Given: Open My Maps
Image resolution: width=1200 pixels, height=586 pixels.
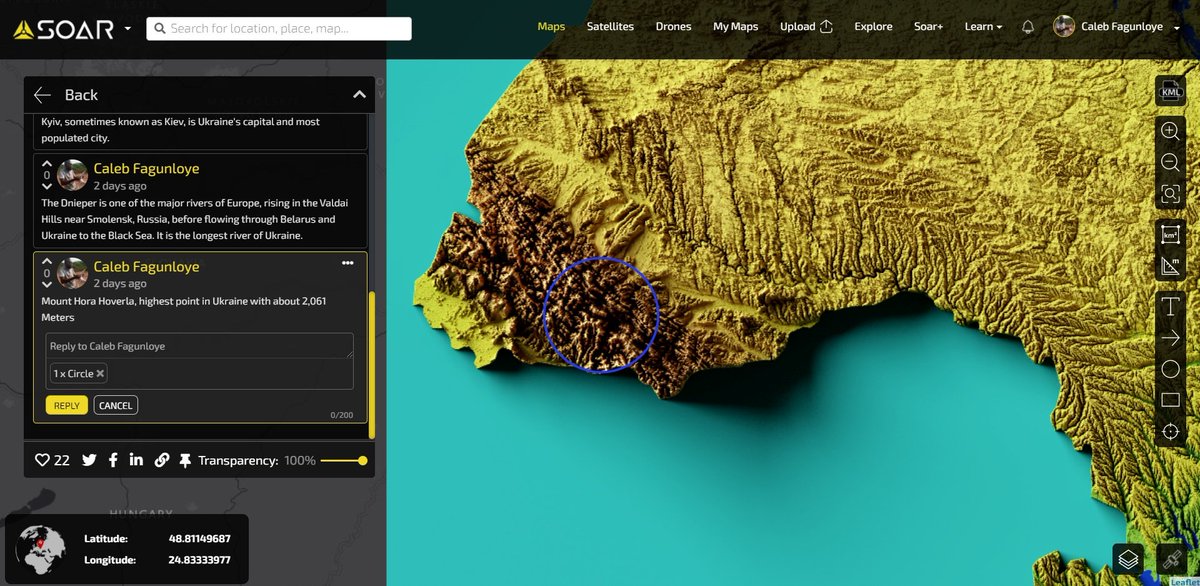Looking at the screenshot, I should [736, 27].
